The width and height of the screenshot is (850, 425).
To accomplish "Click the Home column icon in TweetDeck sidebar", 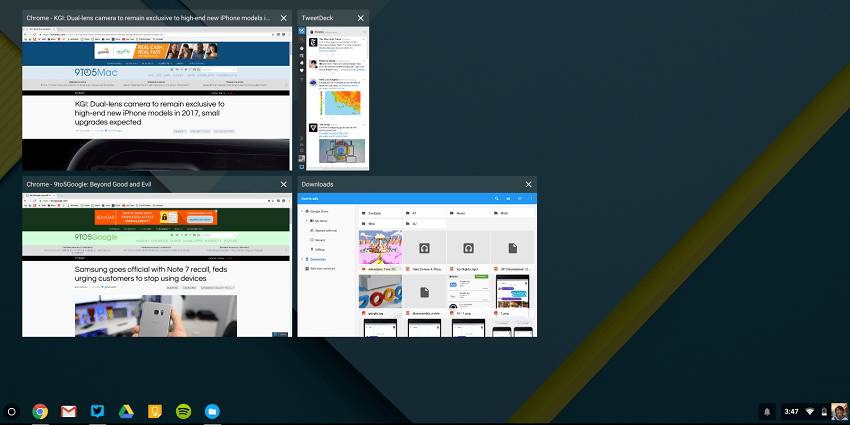I will [302, 48].
